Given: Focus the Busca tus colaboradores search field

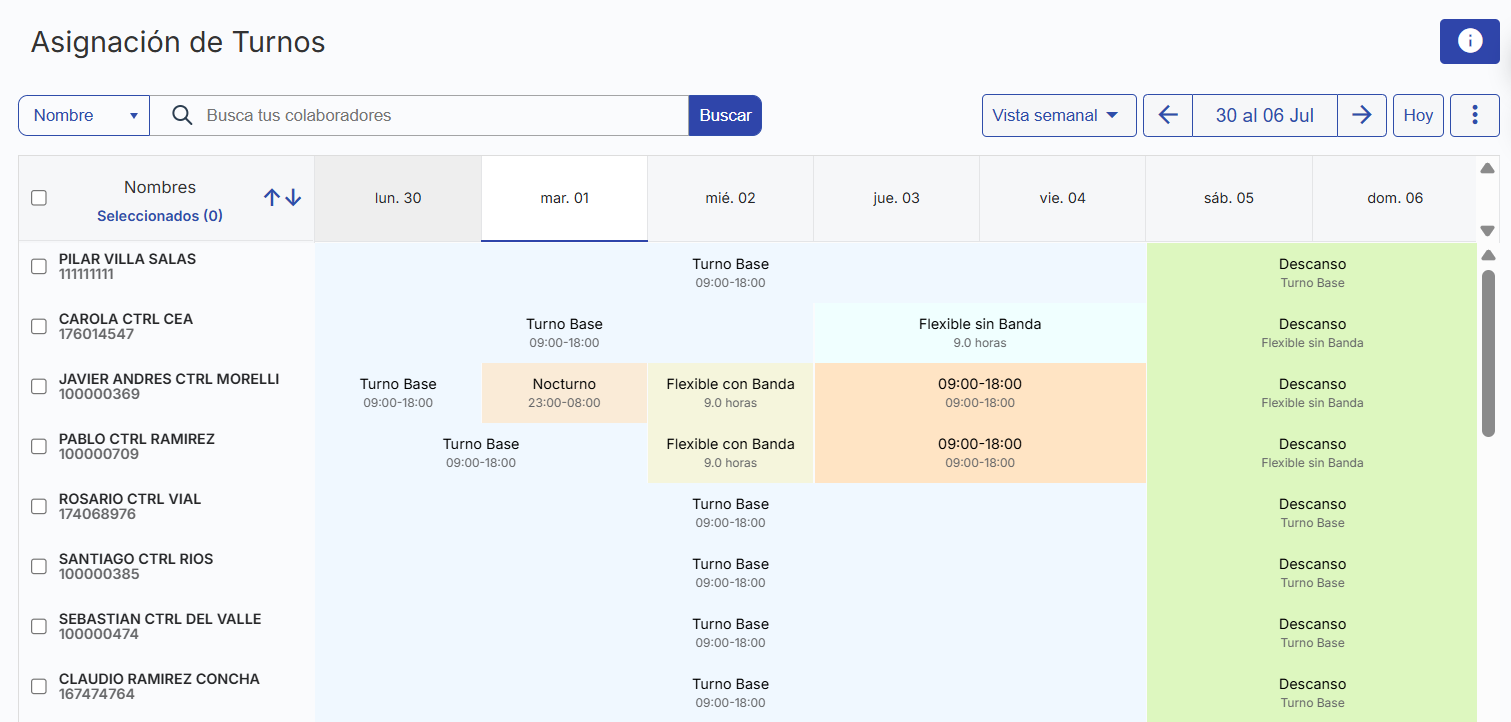Looking at the screenshot, I should point(440,115).
